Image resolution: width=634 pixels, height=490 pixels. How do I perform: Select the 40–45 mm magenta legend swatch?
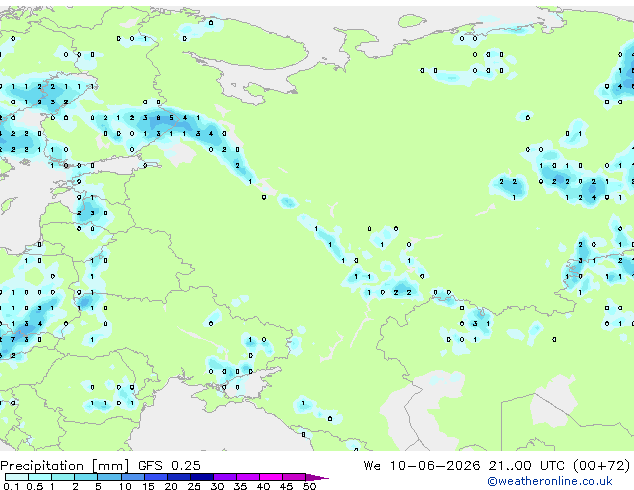pos(271,477)
